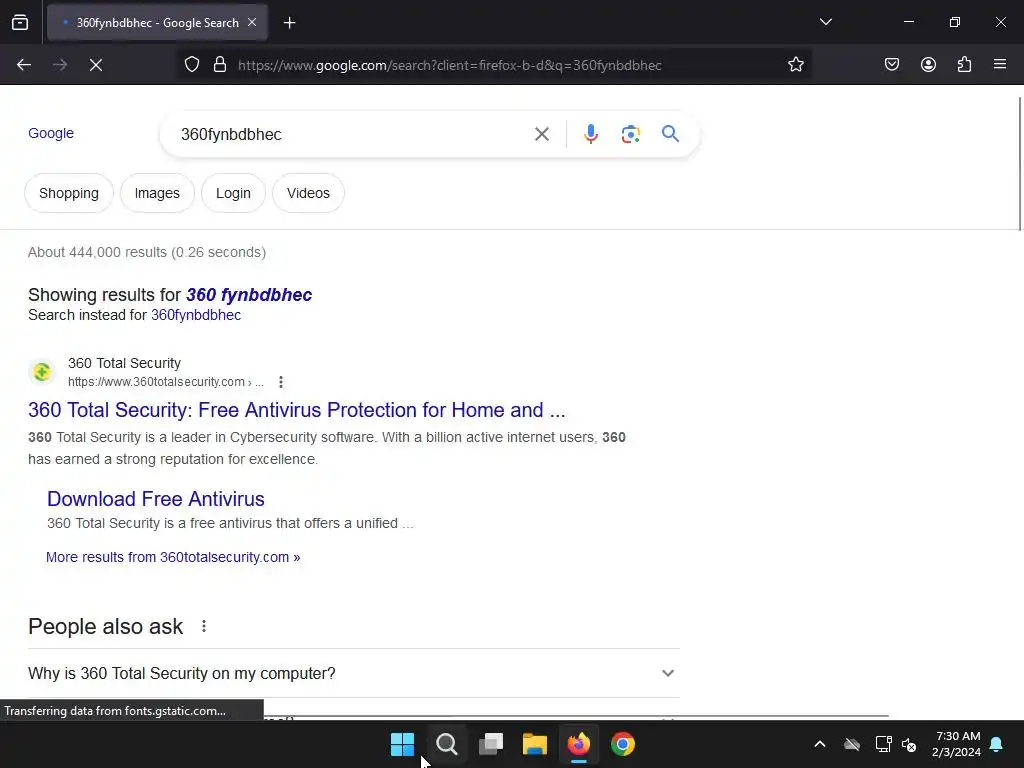Open File Explorer from taskbar

coord(535,744)
